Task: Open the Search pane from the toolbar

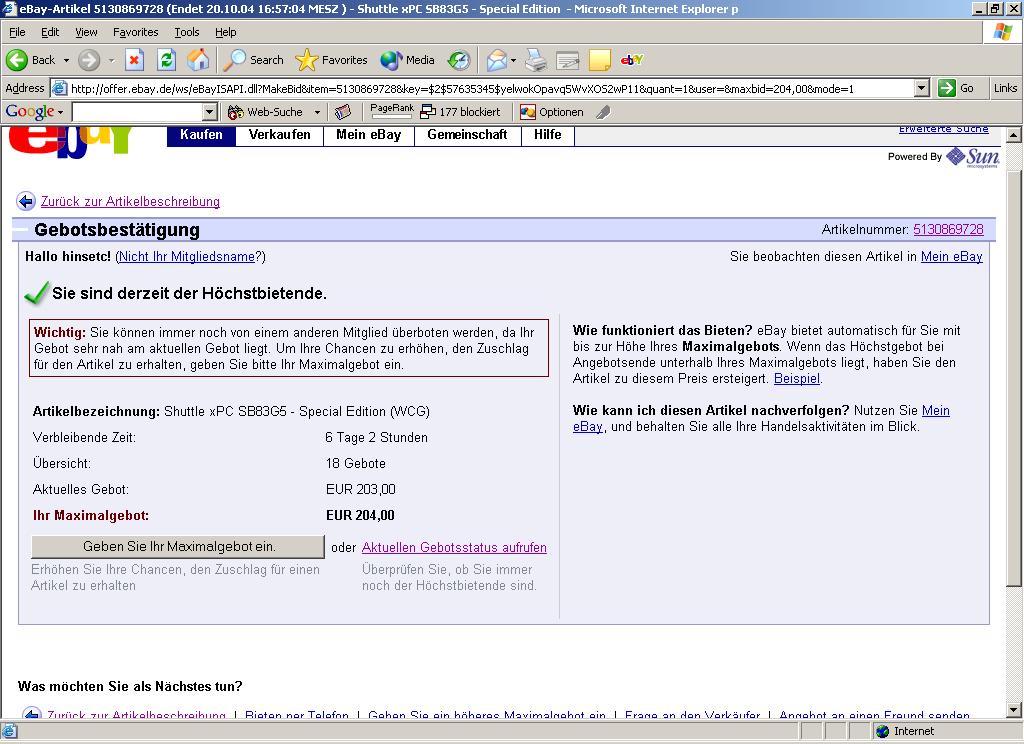Action: (x=253, y=60)
